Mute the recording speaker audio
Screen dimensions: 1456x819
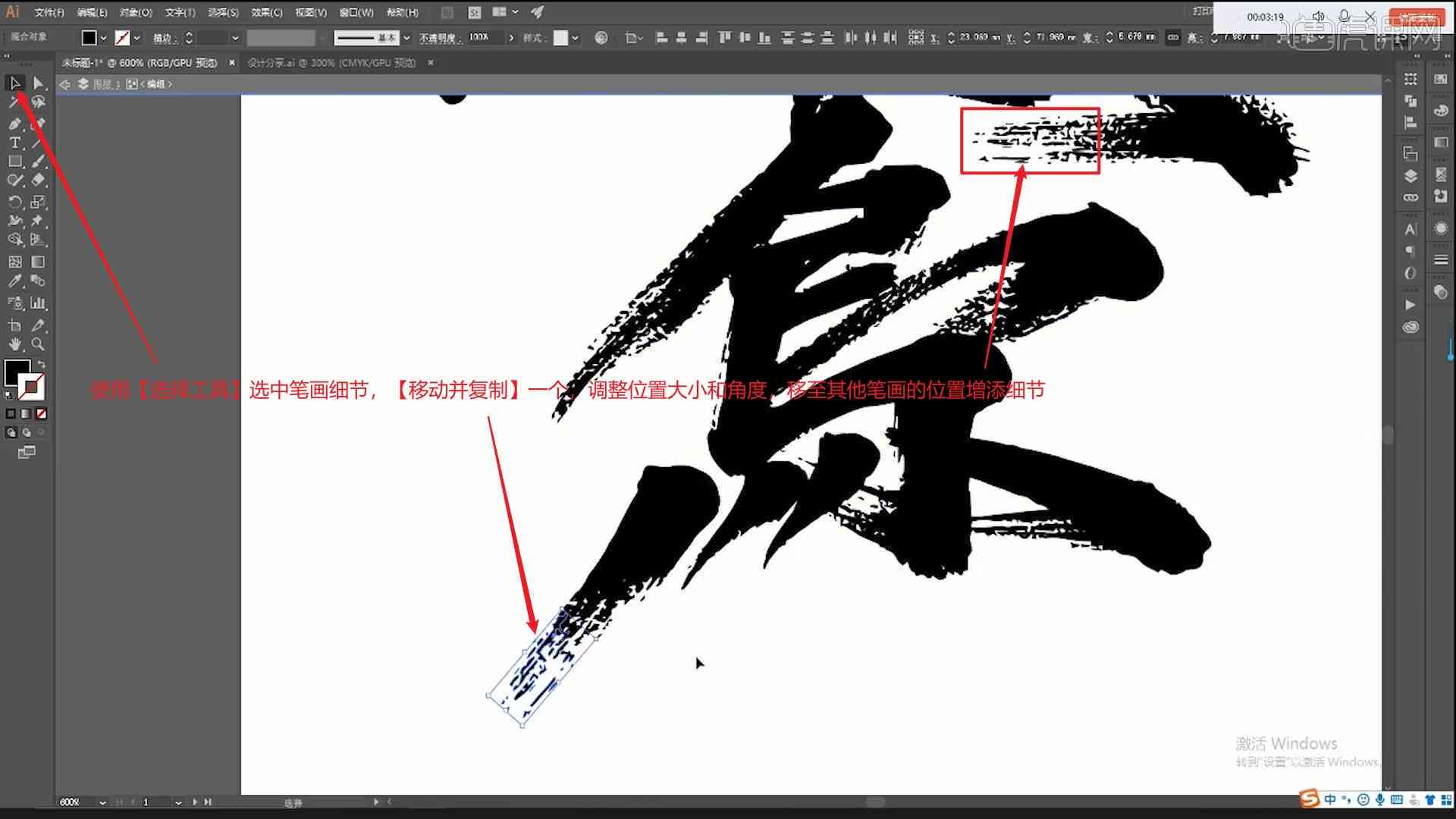coord(1319,16)
